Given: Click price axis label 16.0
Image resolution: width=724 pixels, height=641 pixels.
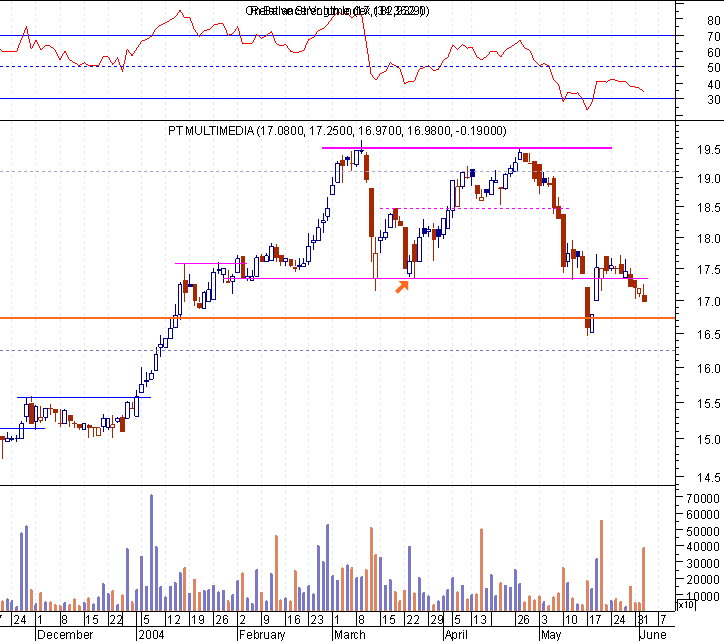Looking at the screenshot, I should click(709, 369).
